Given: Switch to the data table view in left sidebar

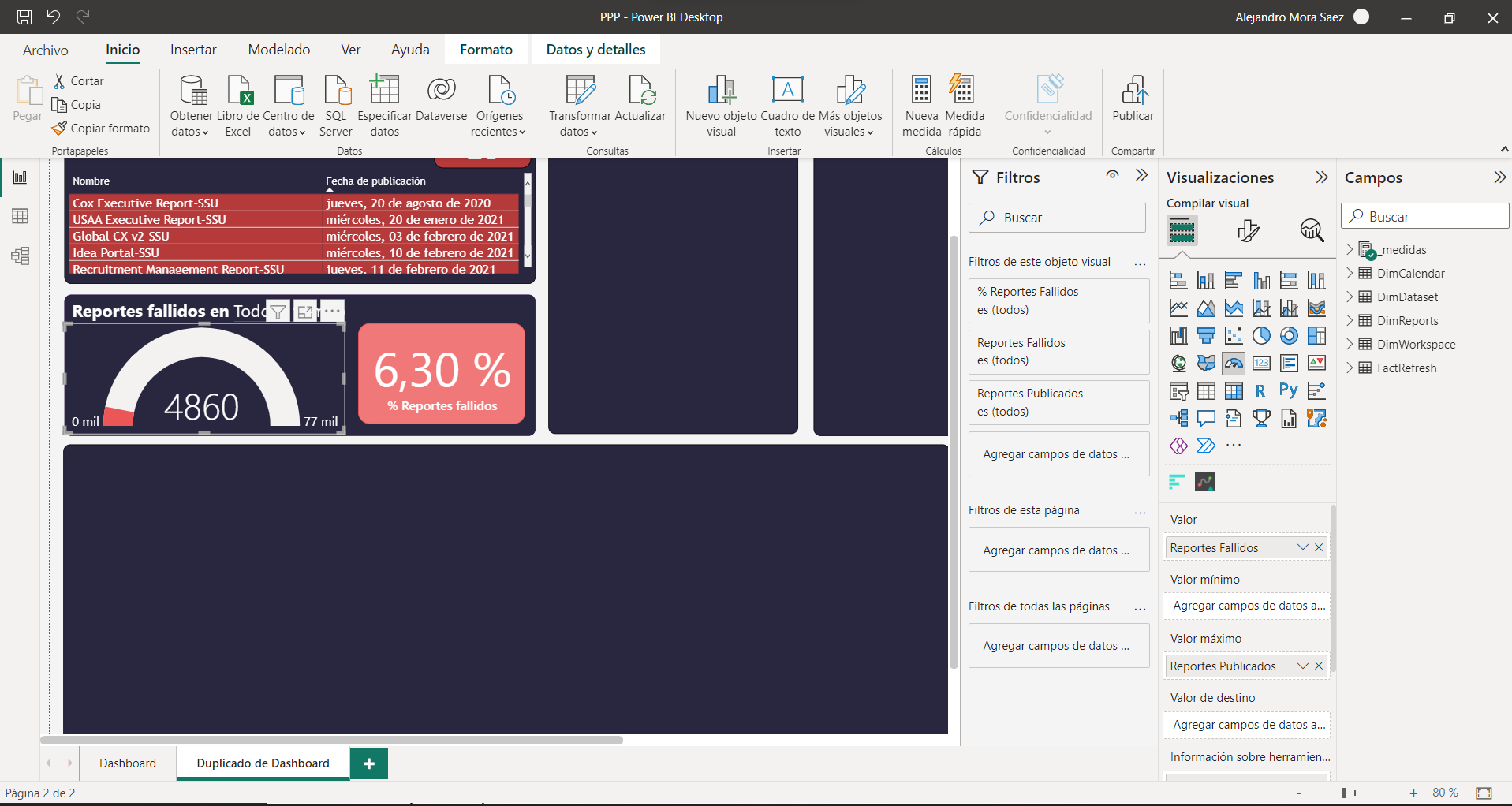Looking at the screenshot, I should click(21, 216).
